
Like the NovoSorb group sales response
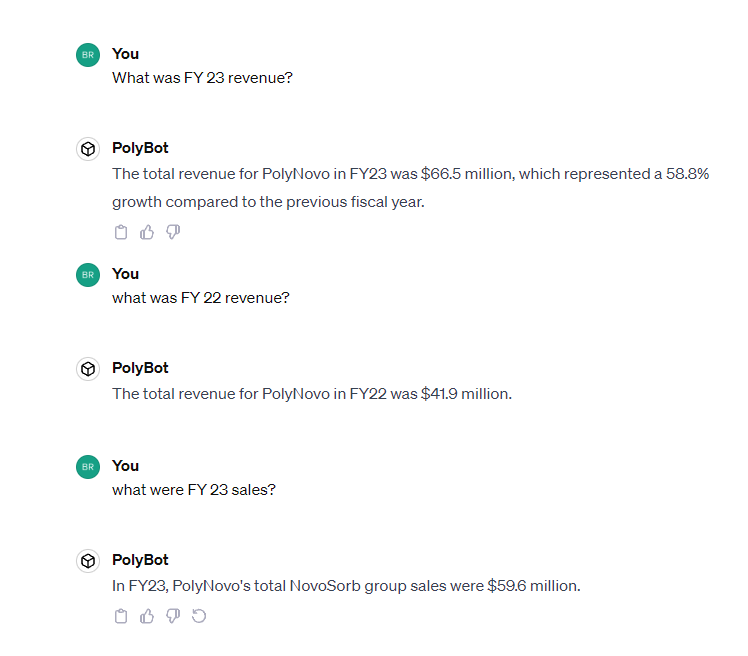(147, 616)
